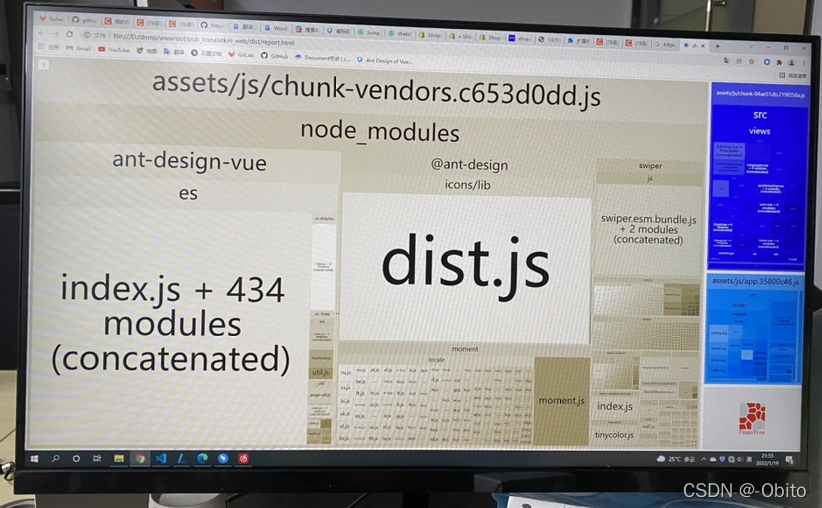Reload the report.html page
The image size is (822, 508).
69,34
